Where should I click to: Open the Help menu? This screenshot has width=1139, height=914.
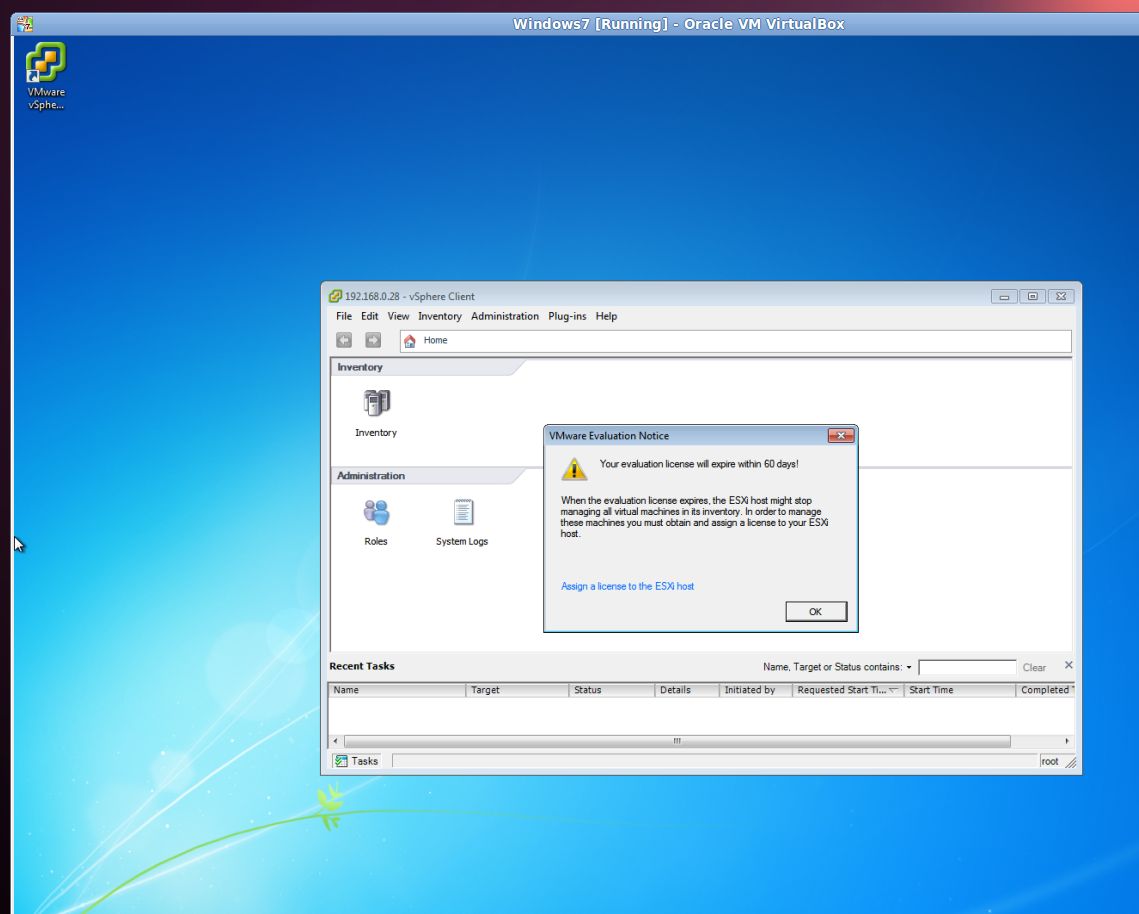(607, 316)
